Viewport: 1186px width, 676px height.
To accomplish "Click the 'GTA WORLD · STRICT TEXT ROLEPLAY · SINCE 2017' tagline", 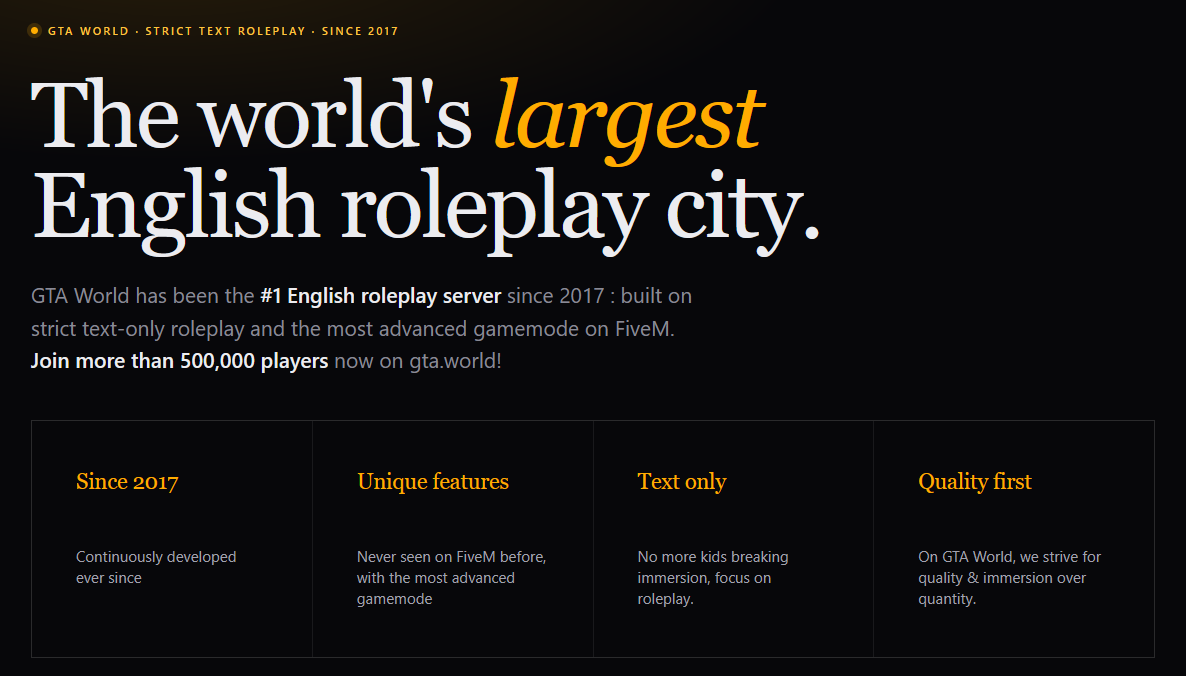I will 223,31.
